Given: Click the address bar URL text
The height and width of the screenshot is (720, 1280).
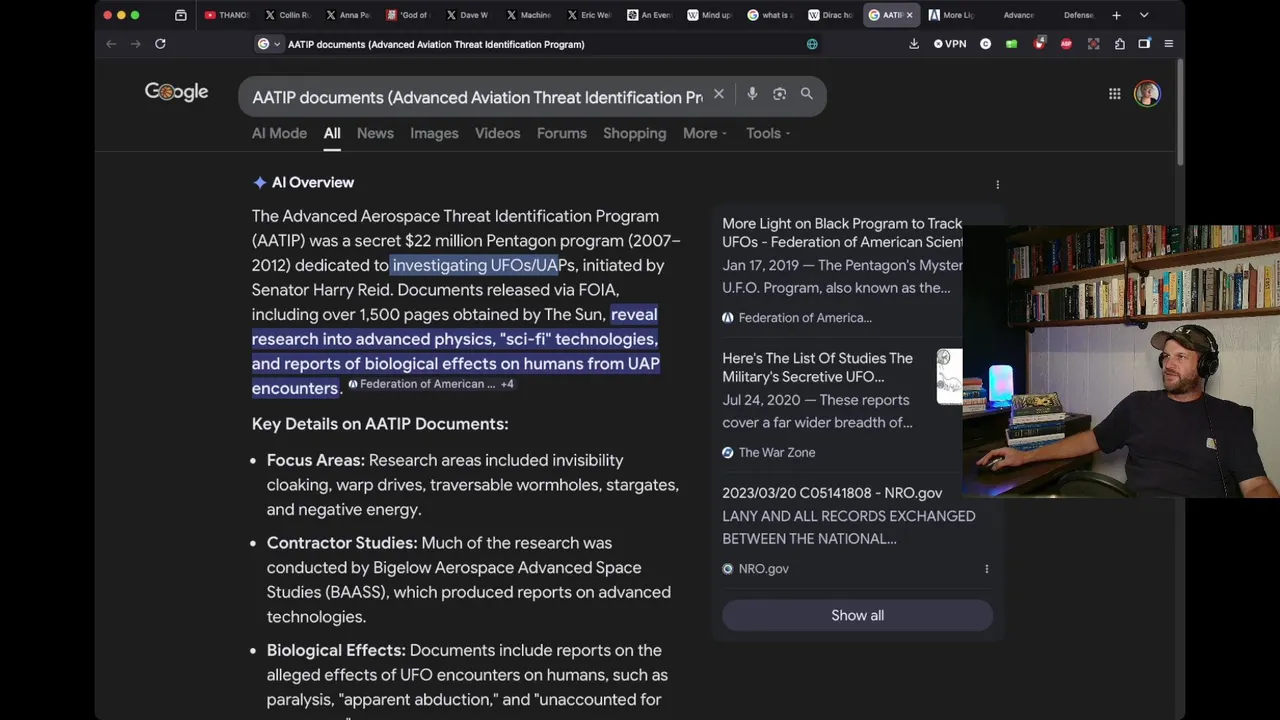Looking at the screenshot, I should [436, 44].
